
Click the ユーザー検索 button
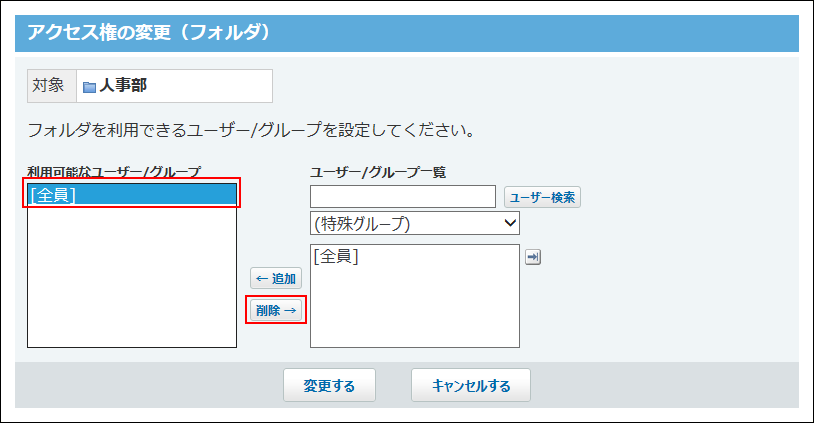[542, 197]
